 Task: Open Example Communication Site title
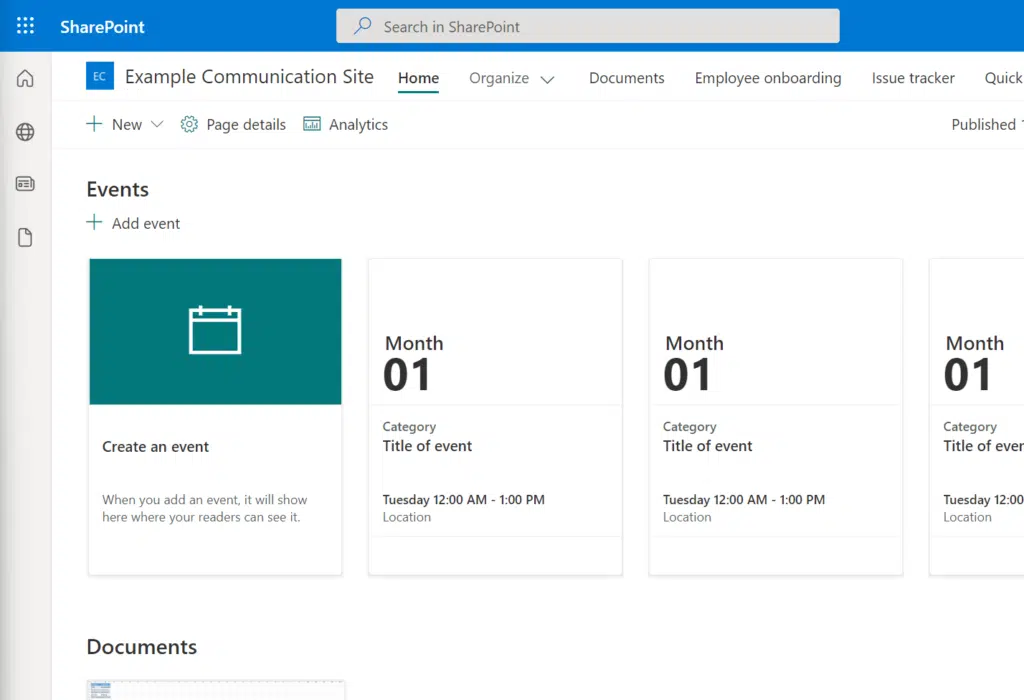click(249, 76)
